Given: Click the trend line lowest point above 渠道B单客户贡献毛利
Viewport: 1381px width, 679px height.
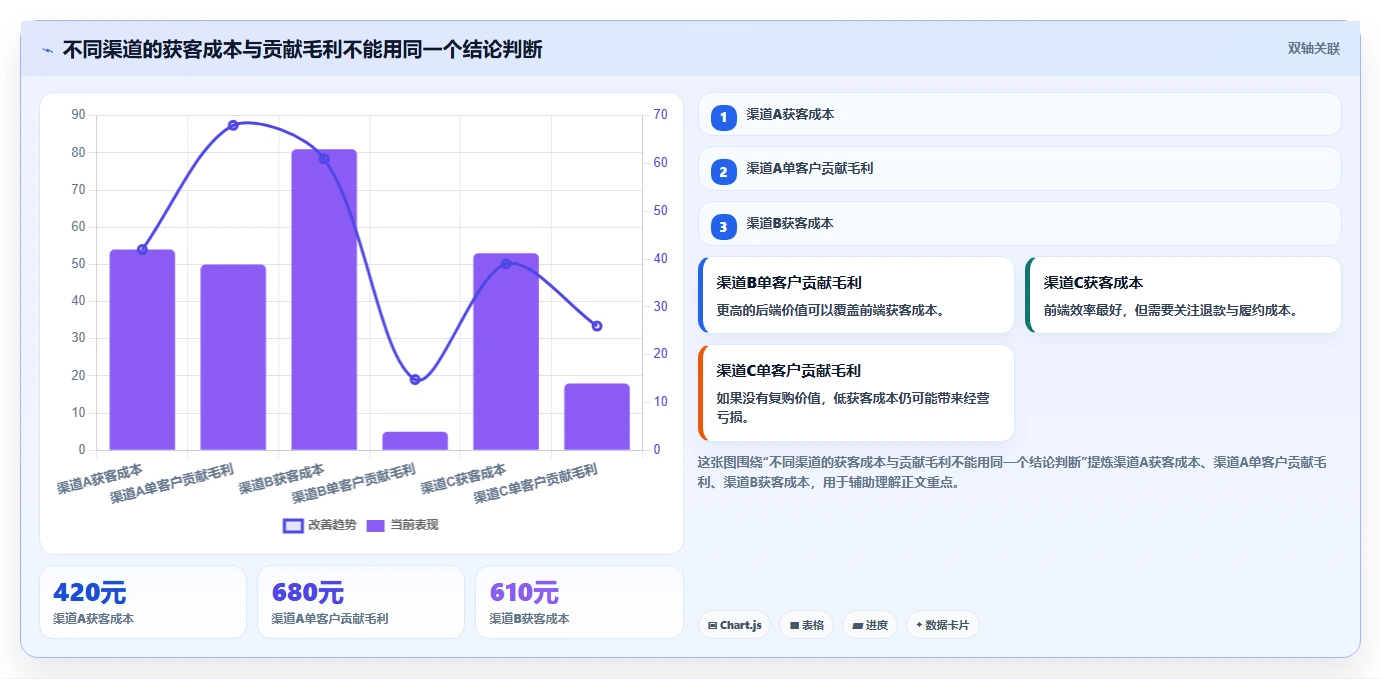Looking at the screenshot, I should [415, 379].
